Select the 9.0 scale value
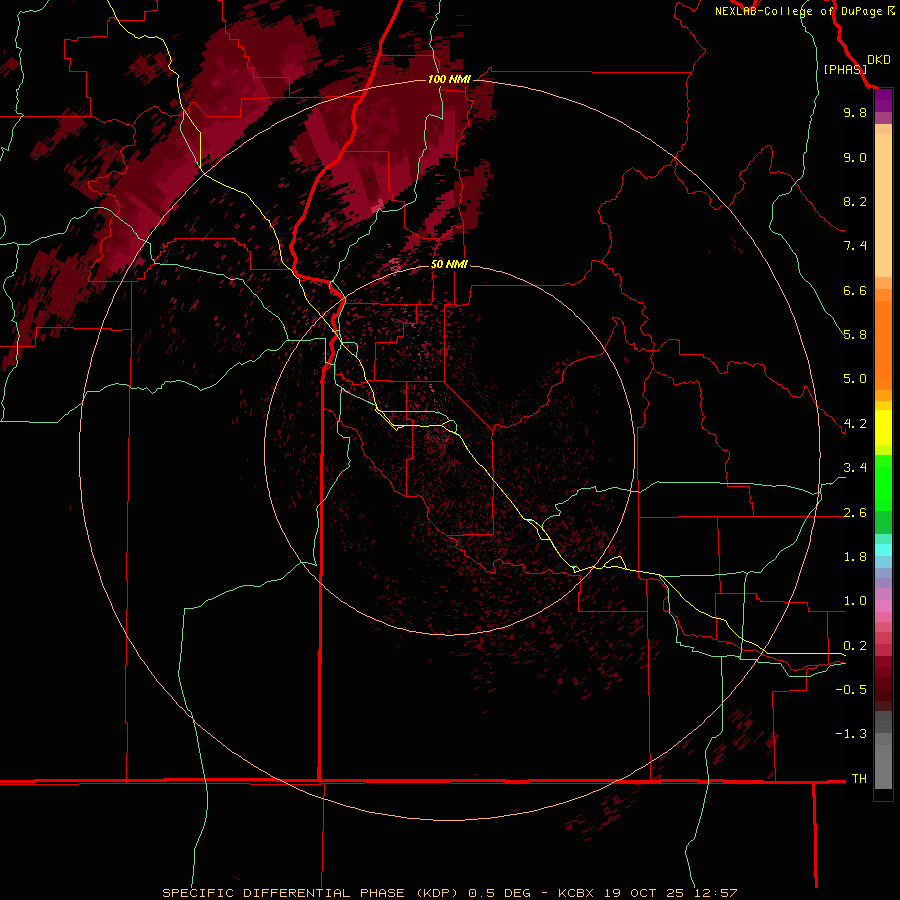 point(855,157)
